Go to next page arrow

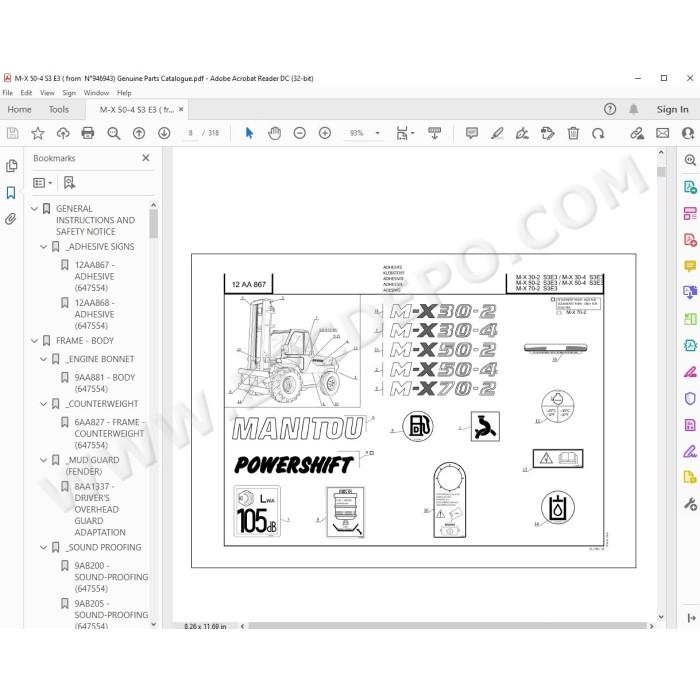tap(164, 133)
